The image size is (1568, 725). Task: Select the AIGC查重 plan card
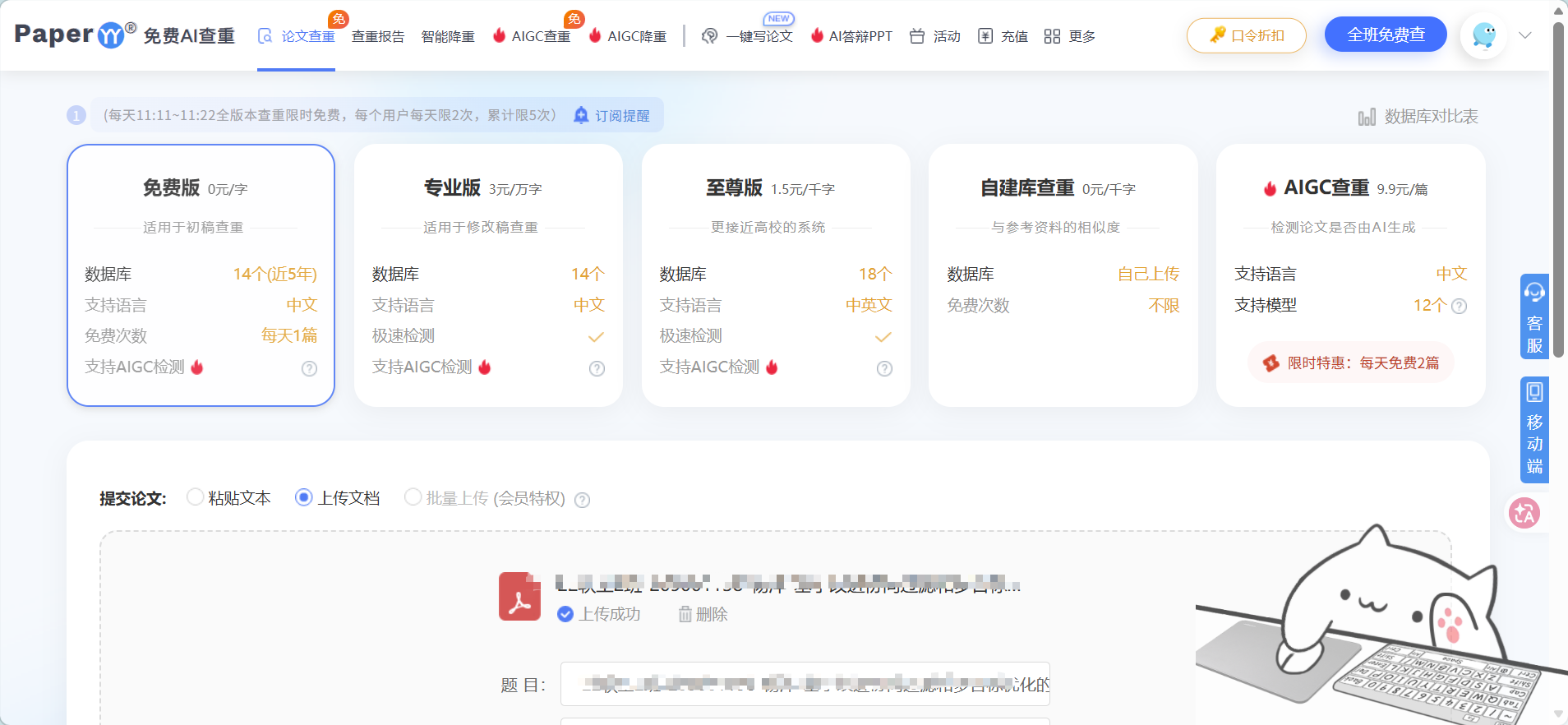point(1351,275)
